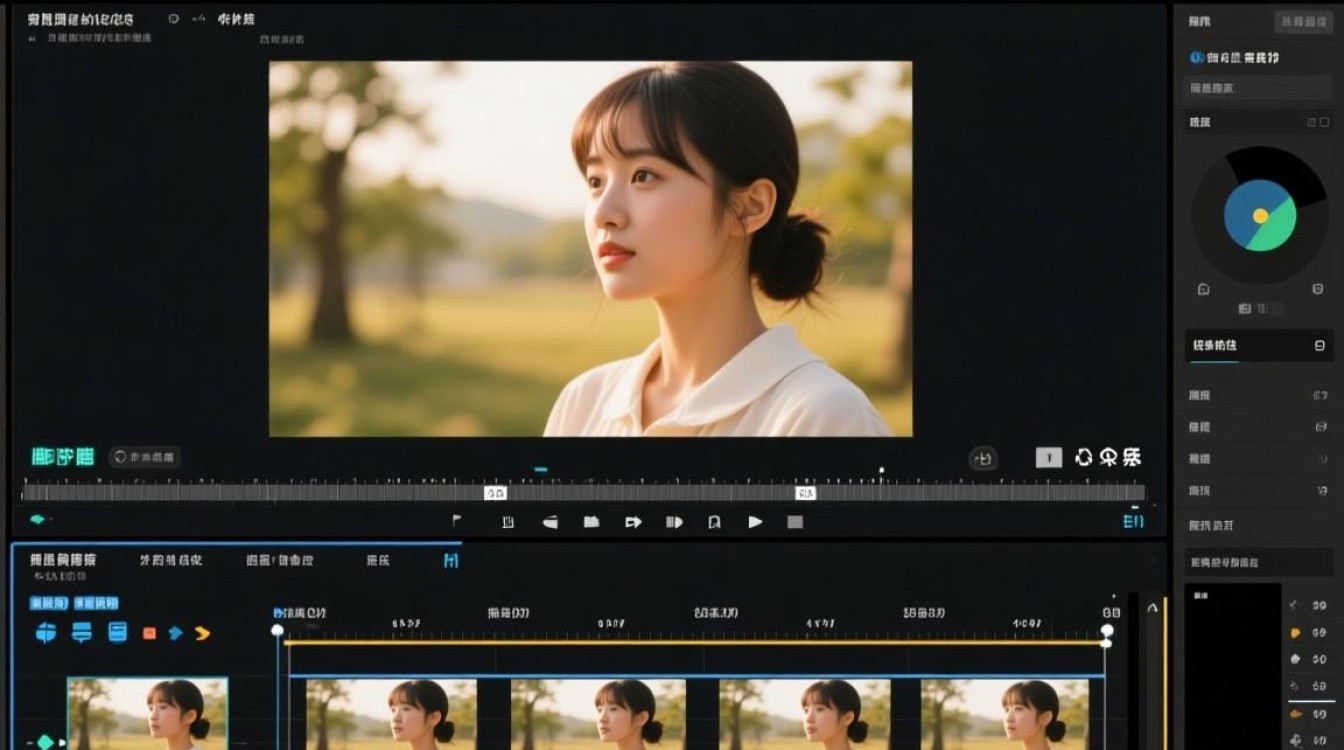The image size is (1344, 750).
Task: Click the right-pointing arrow icon in transport bar
Action: (633, 522)
